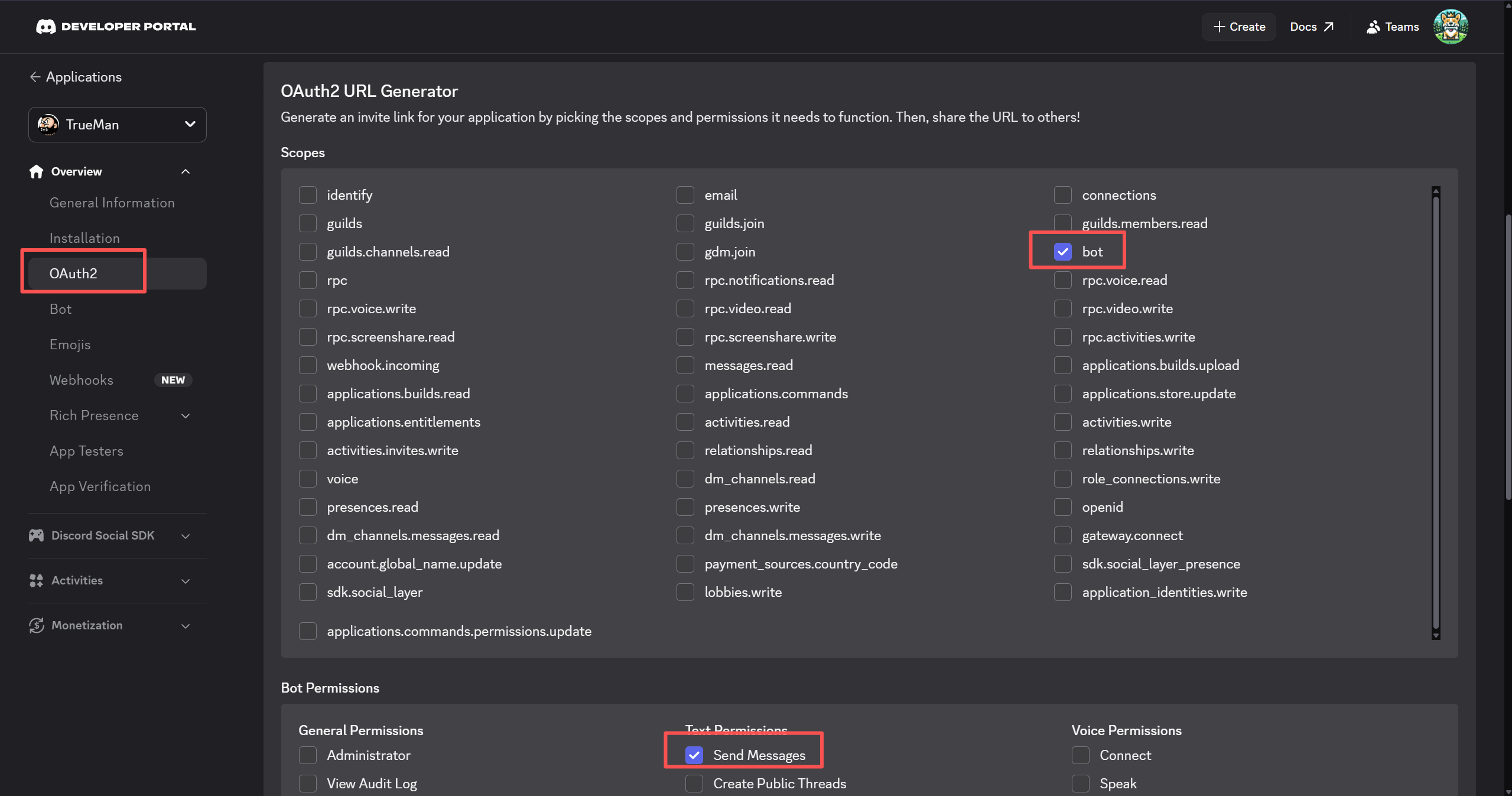This screenshot has height=796, width=1512.
Task: Click the back arrow beside Applications
Action: click(x=35, y=77)
